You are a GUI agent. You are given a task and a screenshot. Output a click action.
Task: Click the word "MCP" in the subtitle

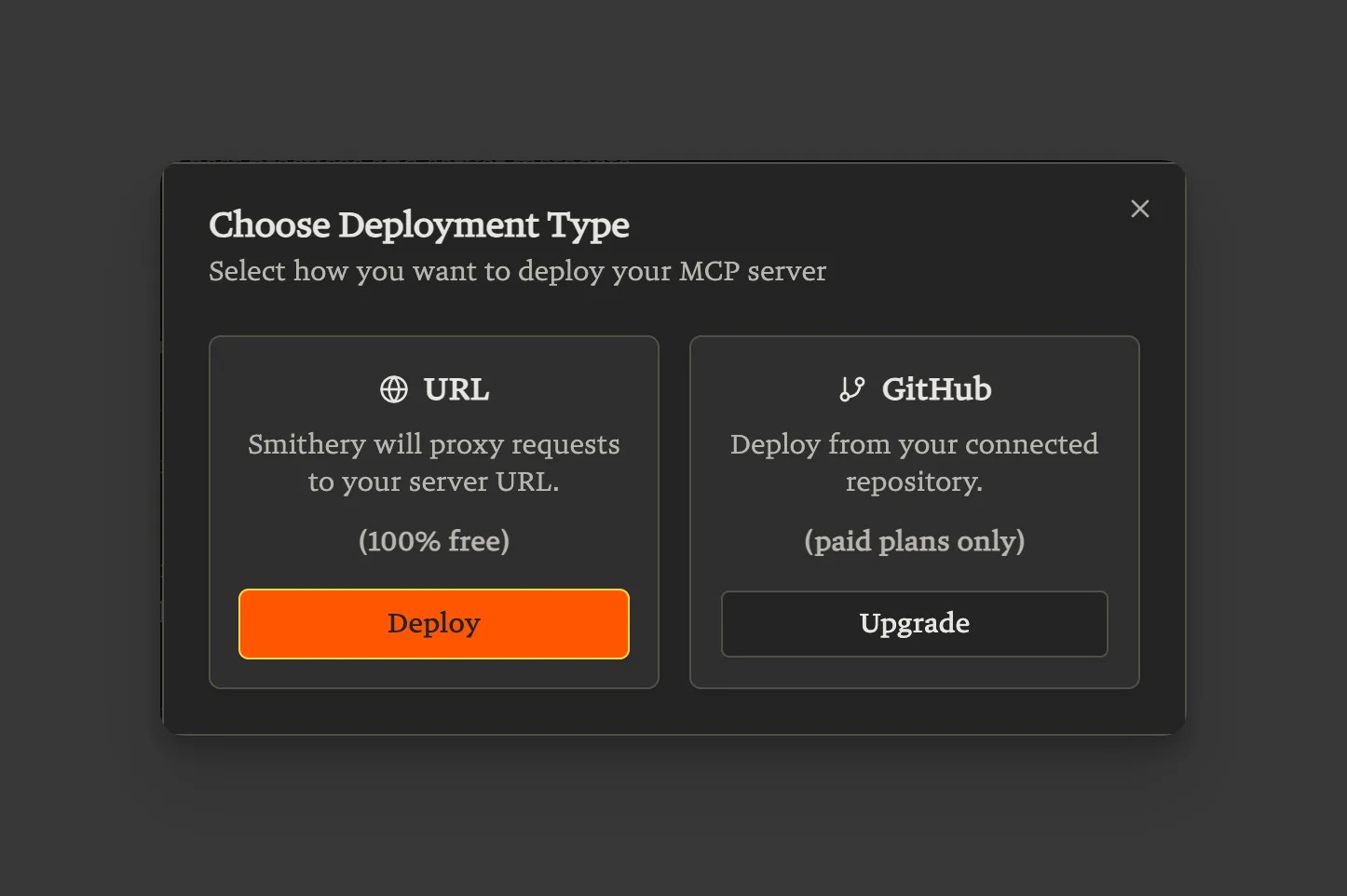(709, 271)
